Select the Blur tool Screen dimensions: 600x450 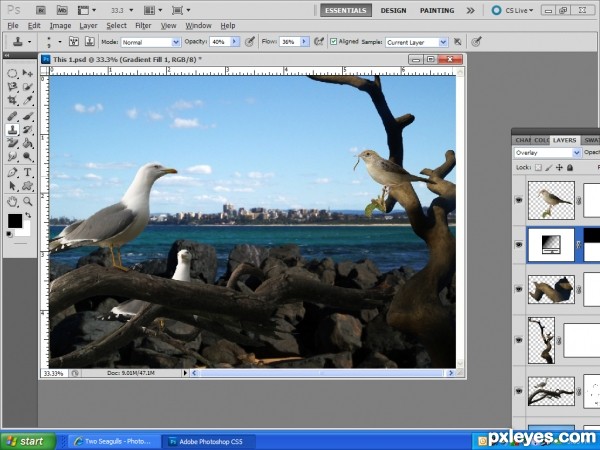(x=12, y=157)
